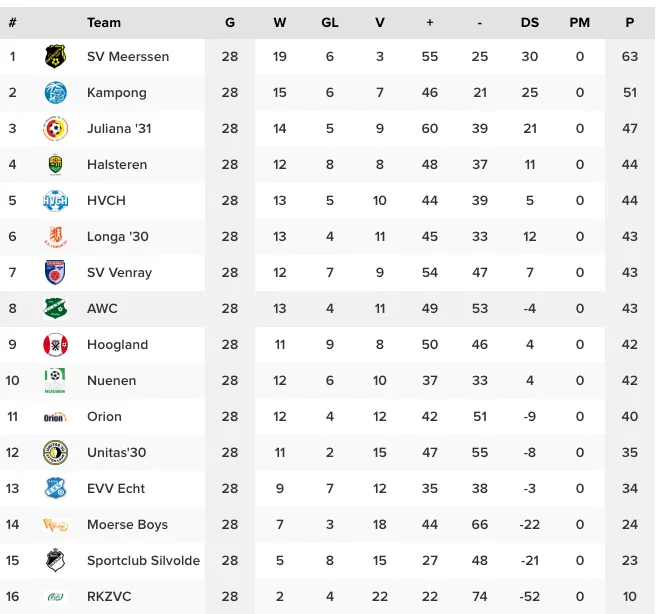Click the Juliana '31 club crest
Image resolution: width=661 pixels, height=614 pixels.
click(x=55, y=129)
